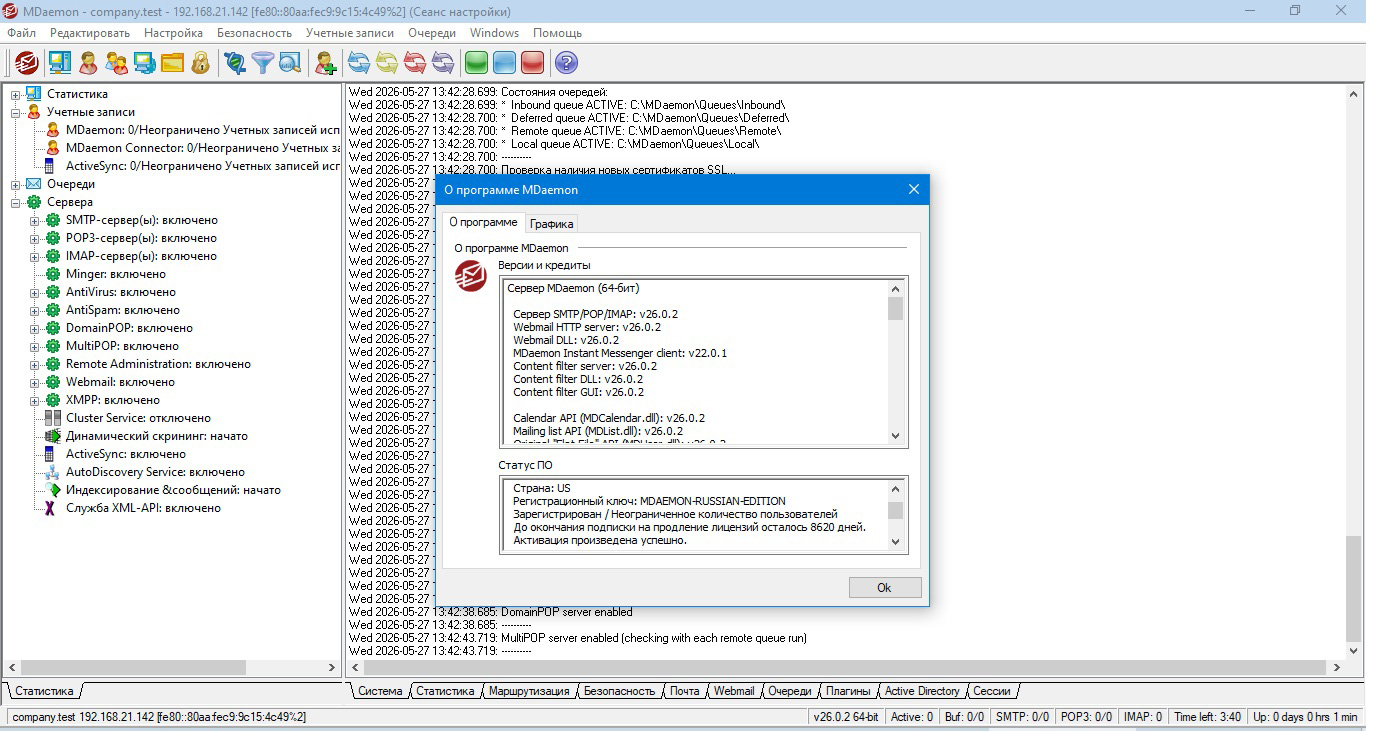Click the 'v26.0.2 64-bit' status bar entry
Screen dimensions: 1373x731
845,717
